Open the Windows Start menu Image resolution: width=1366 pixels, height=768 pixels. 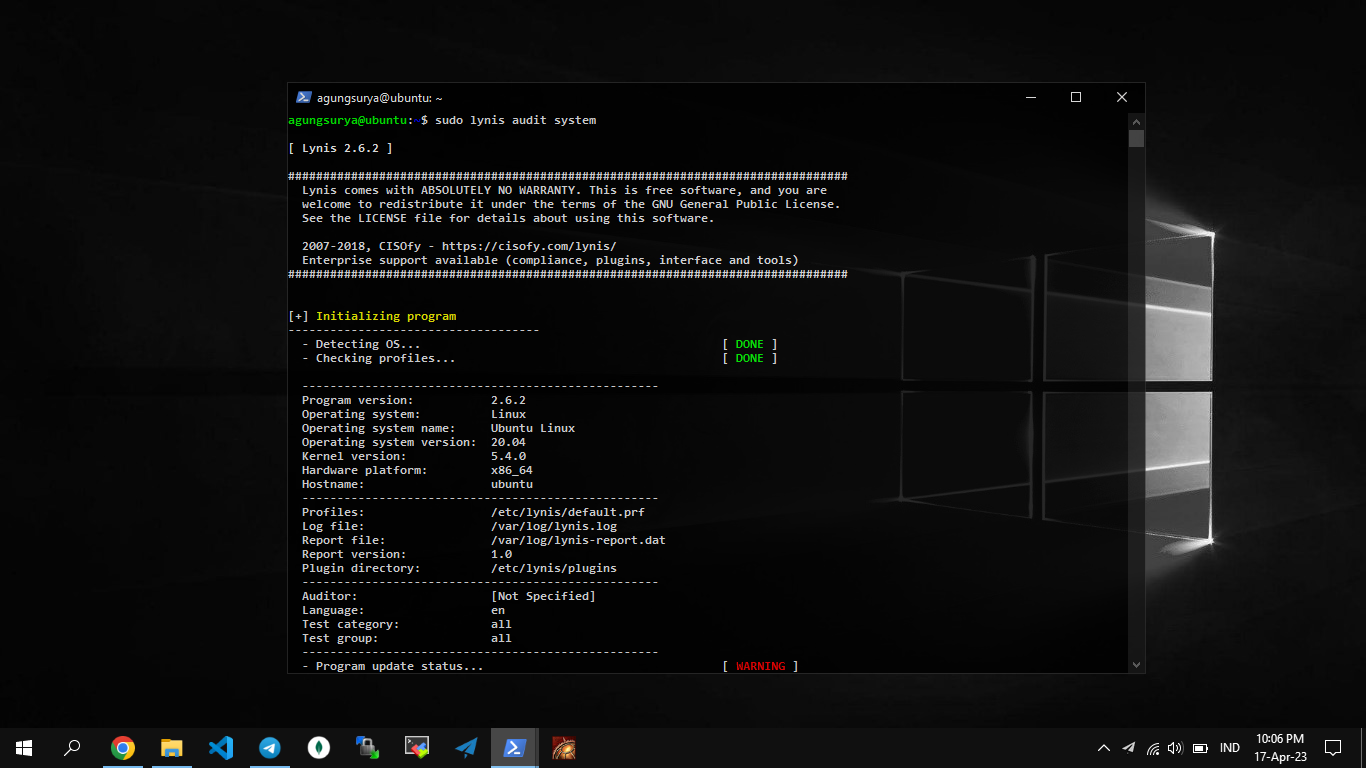click(24, 747)
